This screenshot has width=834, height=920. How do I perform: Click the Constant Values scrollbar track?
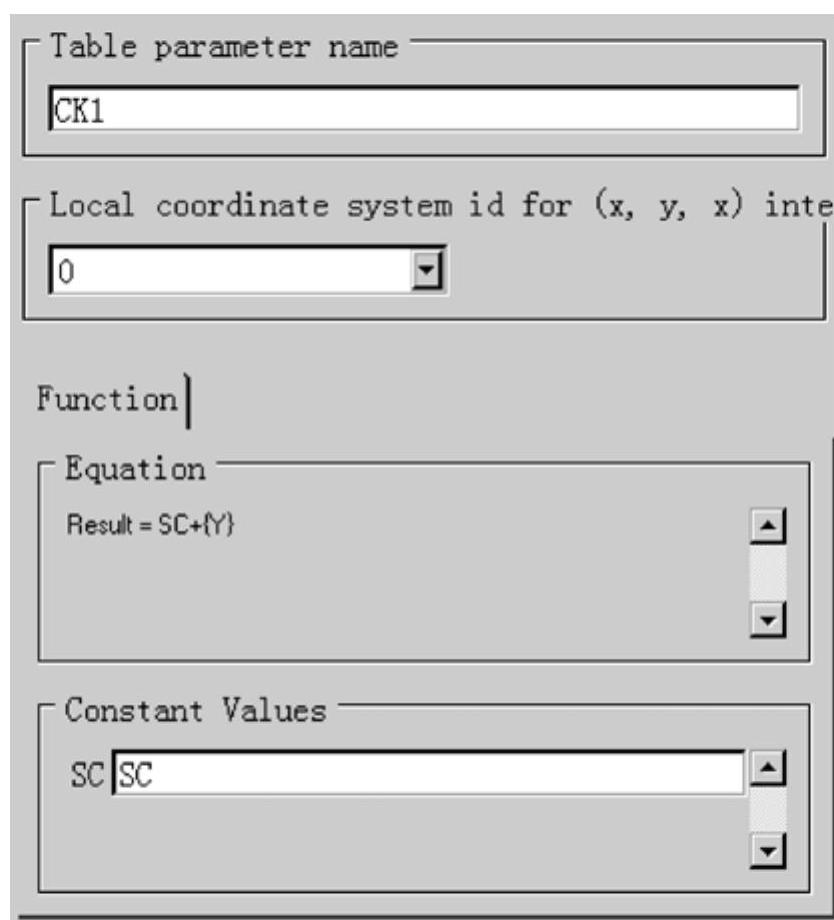pyautogui.click(x=768, y=809)
